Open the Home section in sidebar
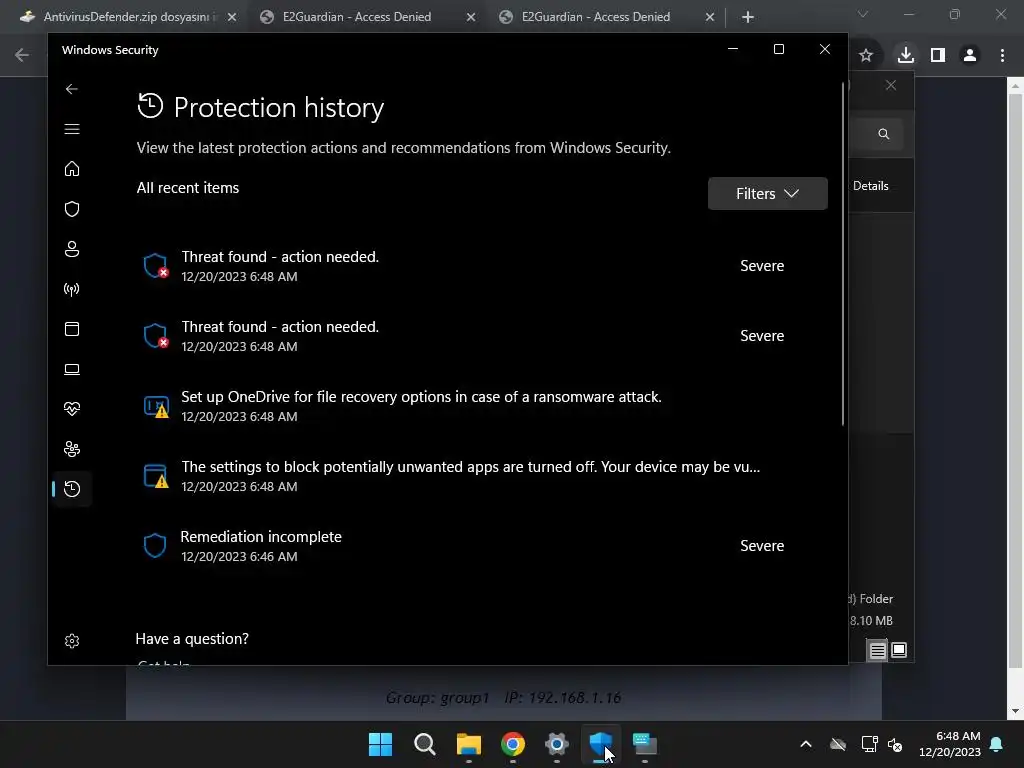The width and height of the screenshot is (1024, 768). click(72, 169)
